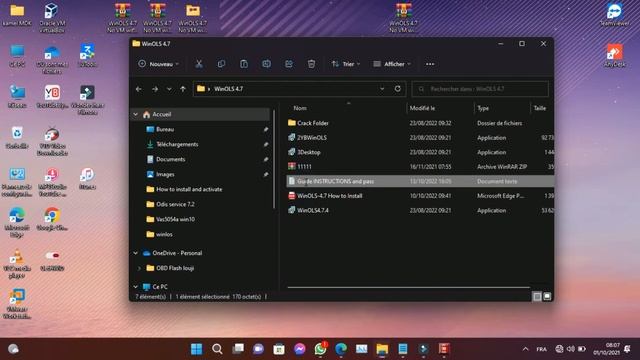Collapse the Ce PC tree section
Viewport: 640px width, 360px height.
pyautogui.click(x=136, y=287)
